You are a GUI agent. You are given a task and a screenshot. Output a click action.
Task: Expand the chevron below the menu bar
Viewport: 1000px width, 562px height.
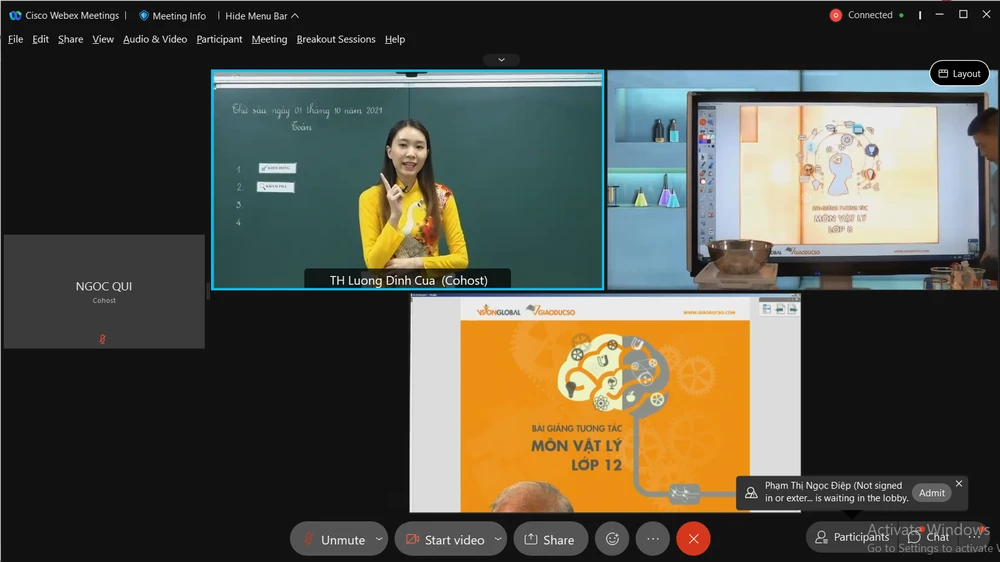point(501,60)
